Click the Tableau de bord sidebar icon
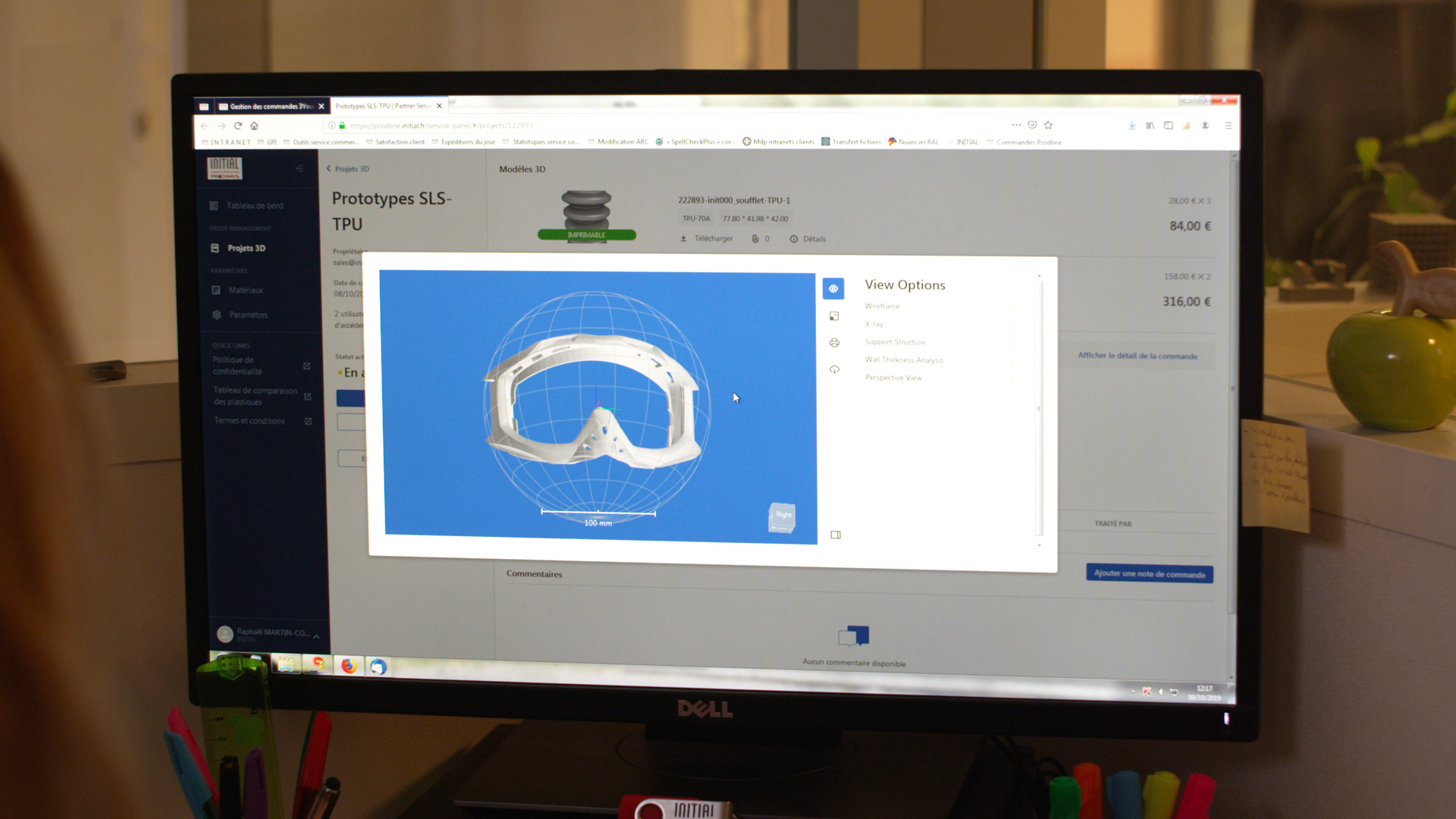The width and height of the screenshot is (1456, 819). pyautogui.click(x=214, y=206)
